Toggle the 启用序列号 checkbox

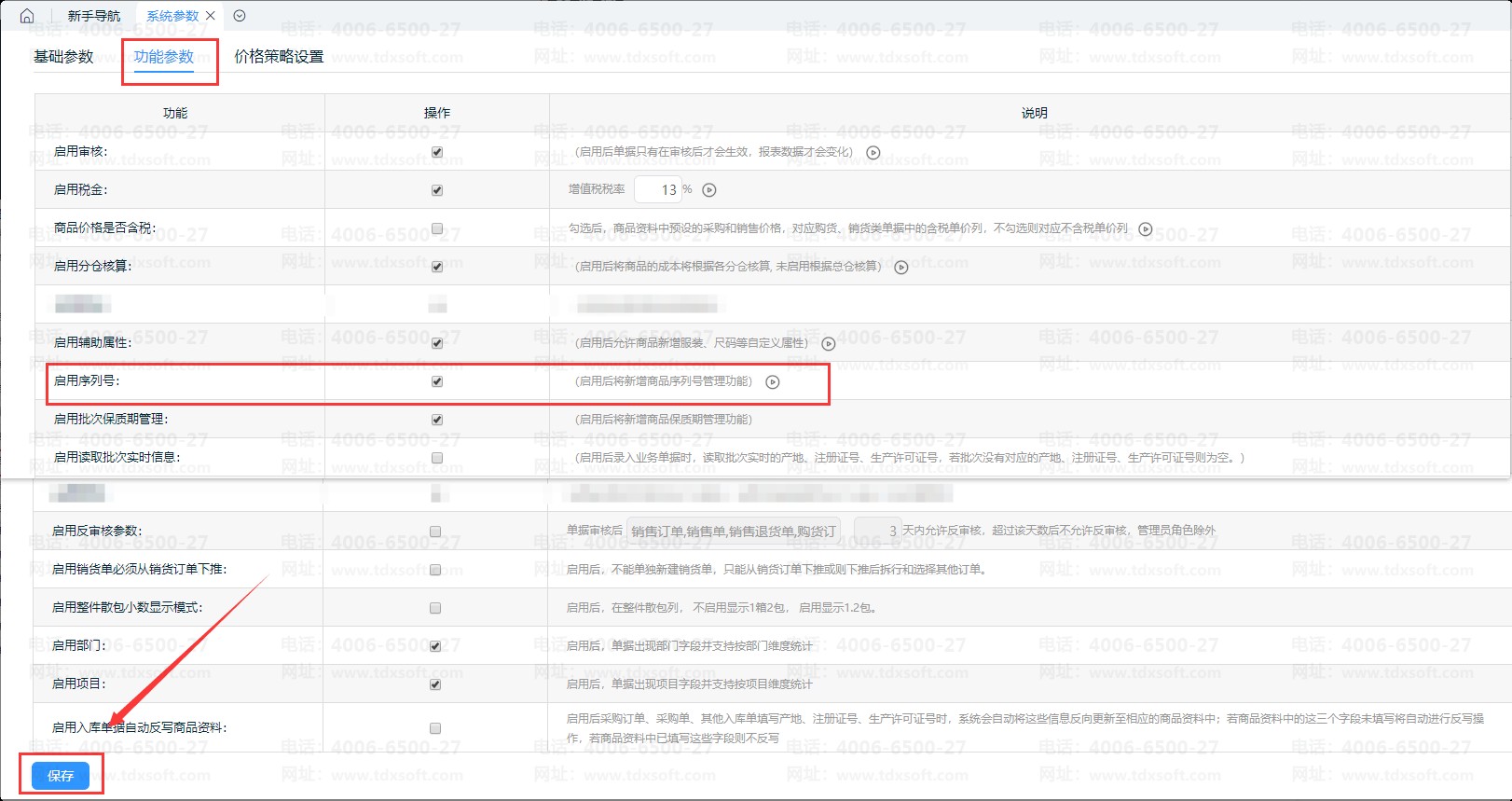point(437,381)
